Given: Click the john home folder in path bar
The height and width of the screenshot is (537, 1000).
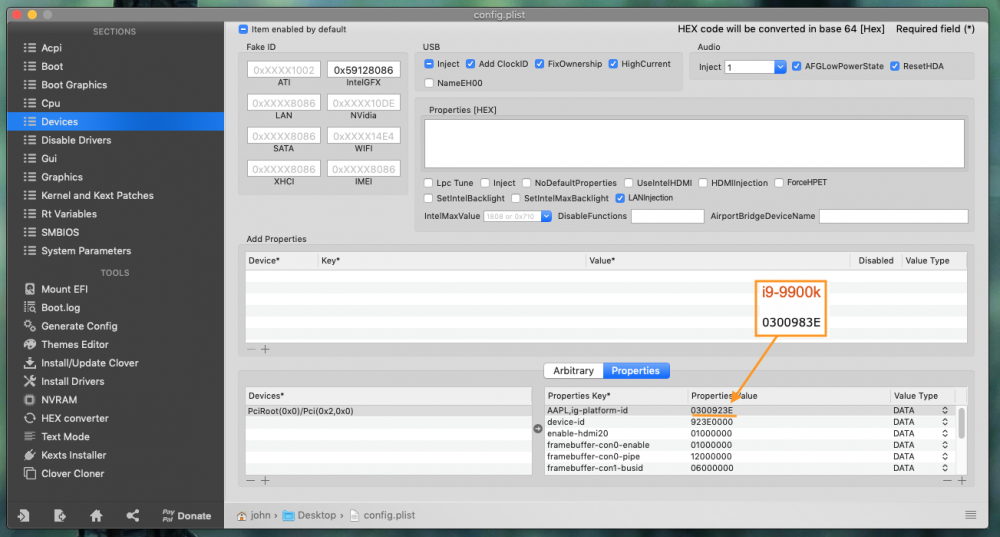Looking at the screenshot, I should 253,515.
